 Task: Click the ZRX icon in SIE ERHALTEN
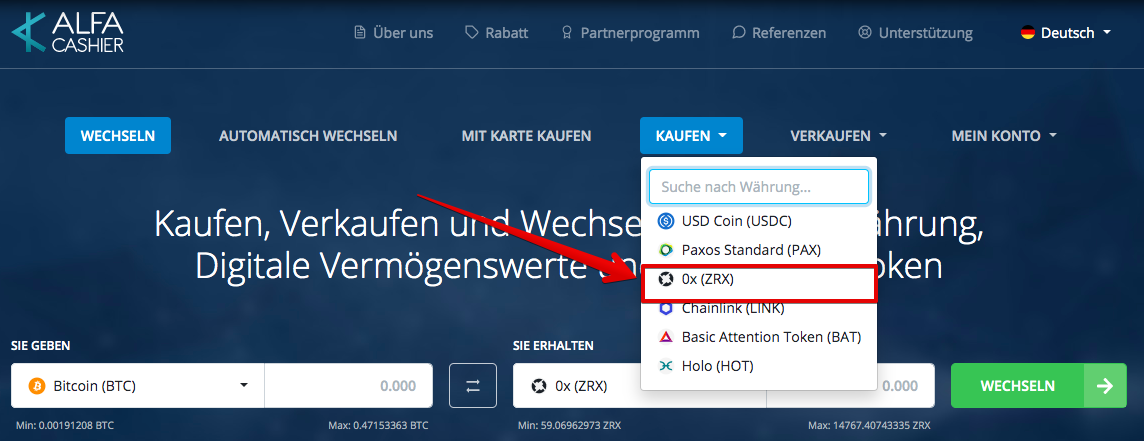(538, 386)
